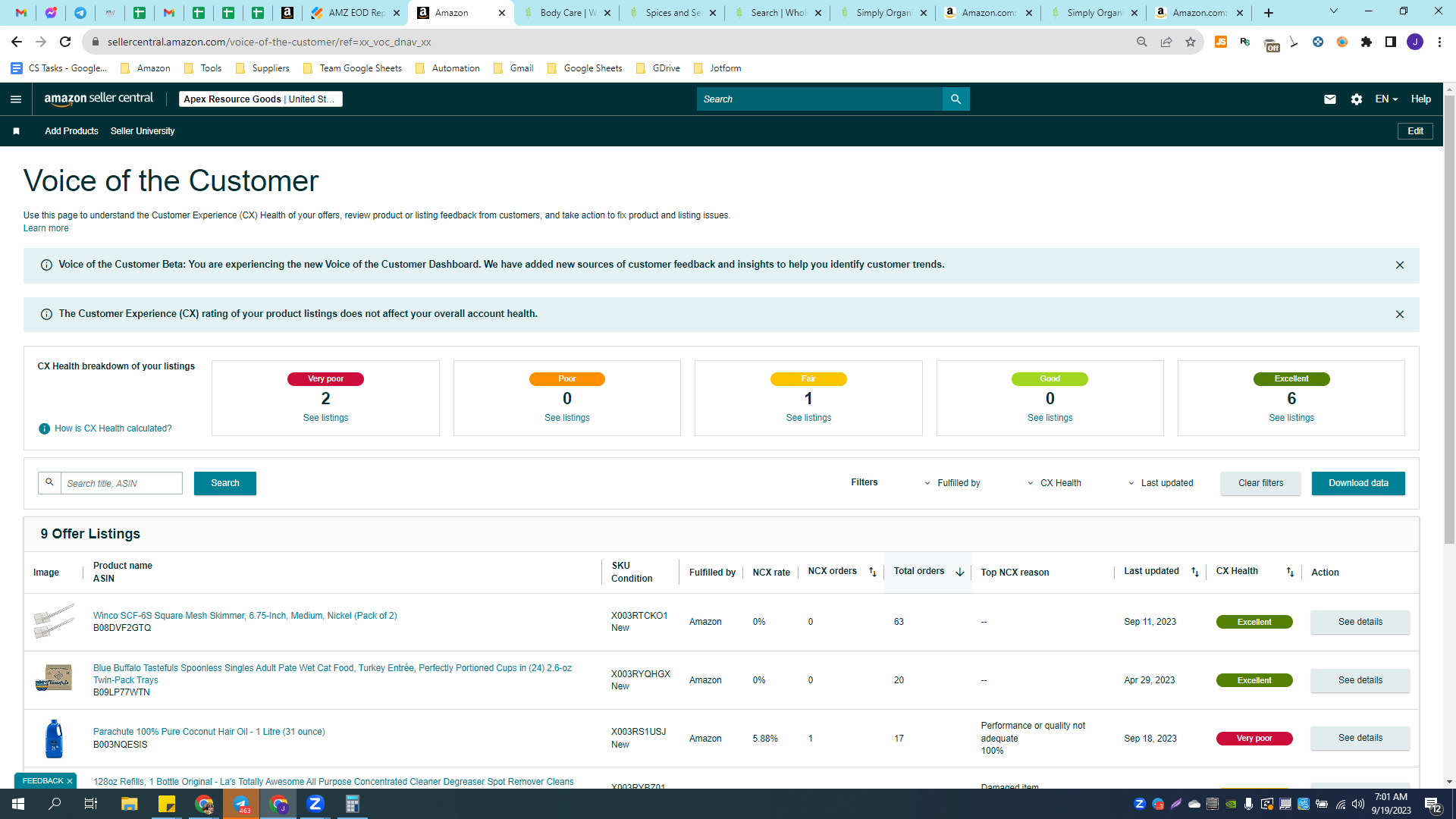Image resolution: width=1456 pixels, height=819 pixels.
Task: Share this page using the share icon
Action: click(x=1166, y=42)
